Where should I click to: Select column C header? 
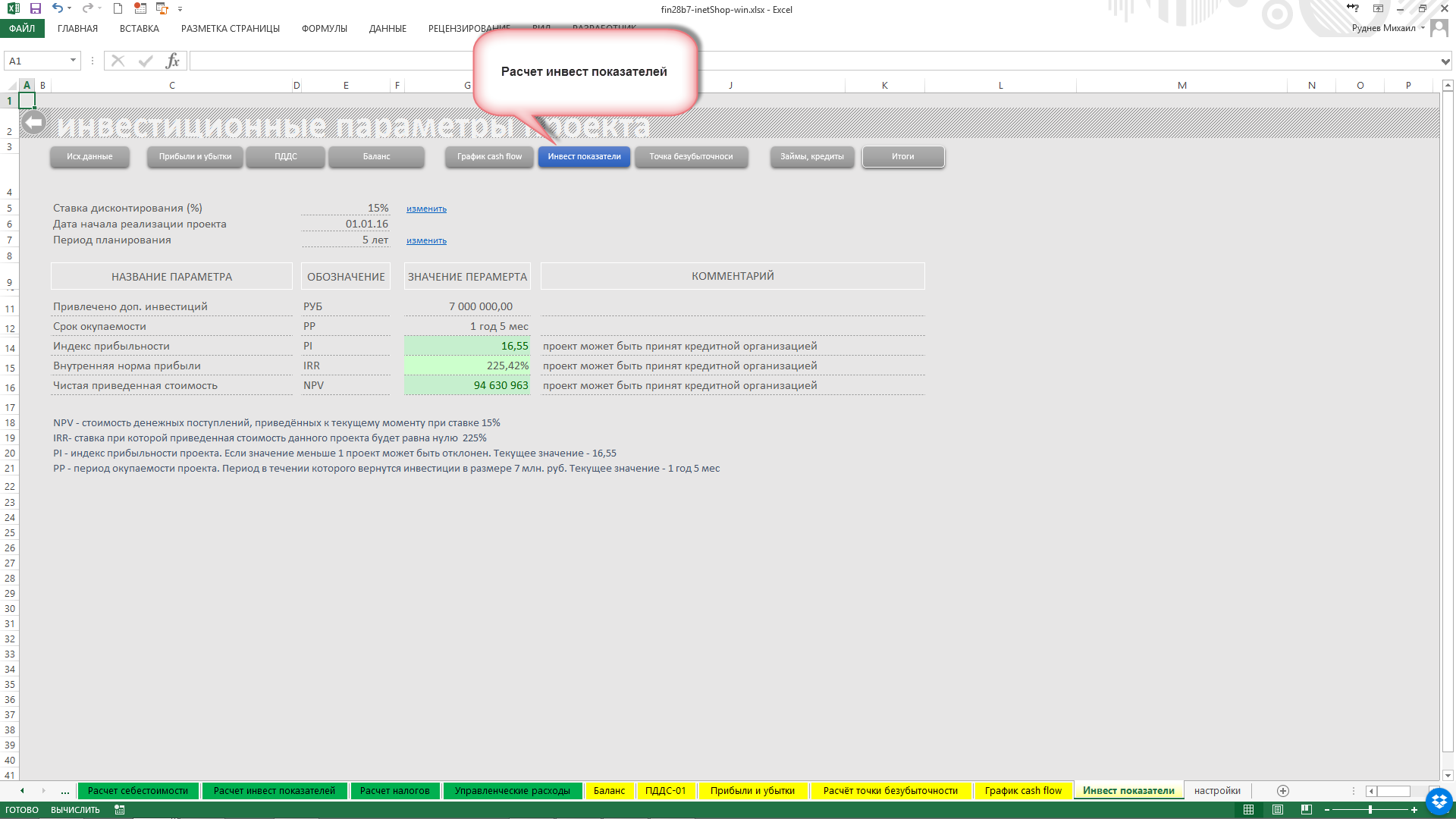(x=172, y=86)
